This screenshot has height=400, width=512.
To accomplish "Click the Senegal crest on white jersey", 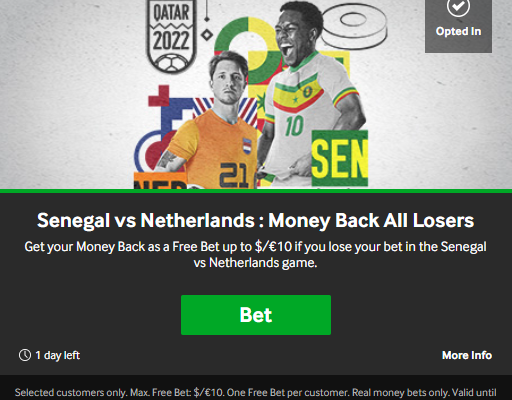I will pos(307,91).
